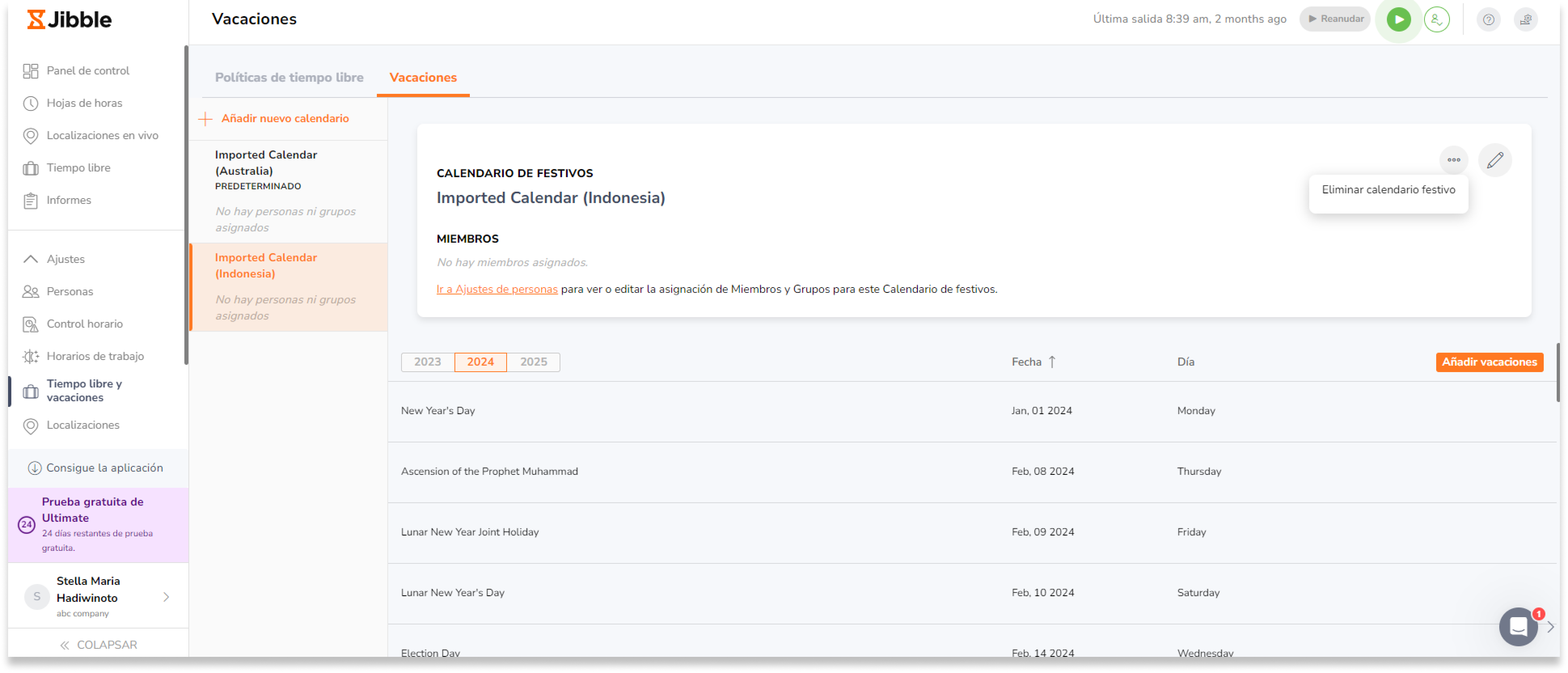Select the 2023 year toggle
The image size is (1568, 673).
pos(427,362)
